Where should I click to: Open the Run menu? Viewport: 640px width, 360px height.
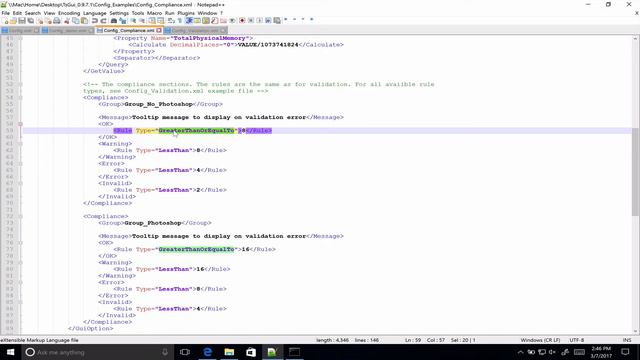[x=169, y=13]
